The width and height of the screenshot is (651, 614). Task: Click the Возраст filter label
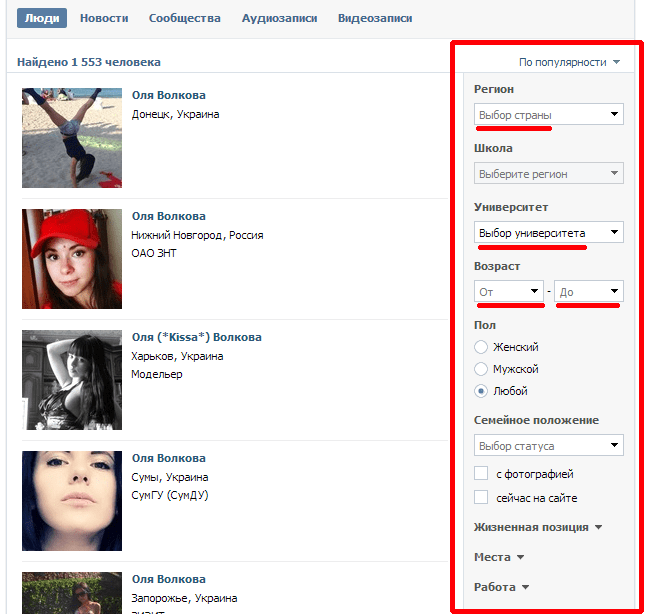coord(497,266)
